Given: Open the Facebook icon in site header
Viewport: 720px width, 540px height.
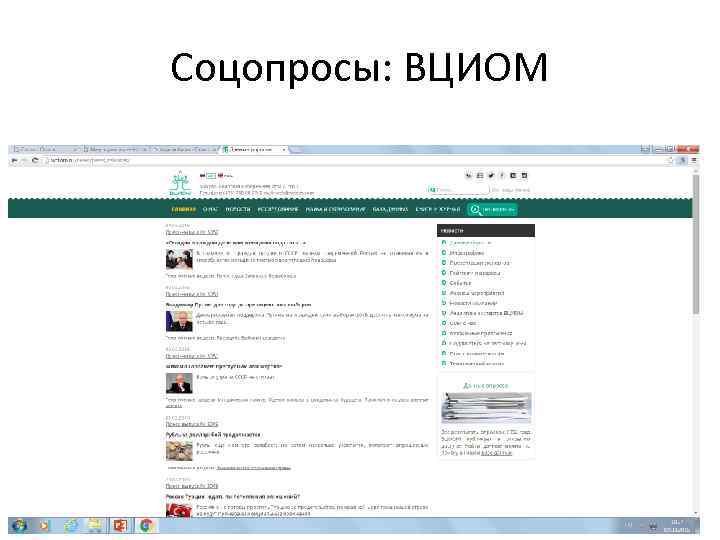Looking at the screenshot, I should point(502,175).
